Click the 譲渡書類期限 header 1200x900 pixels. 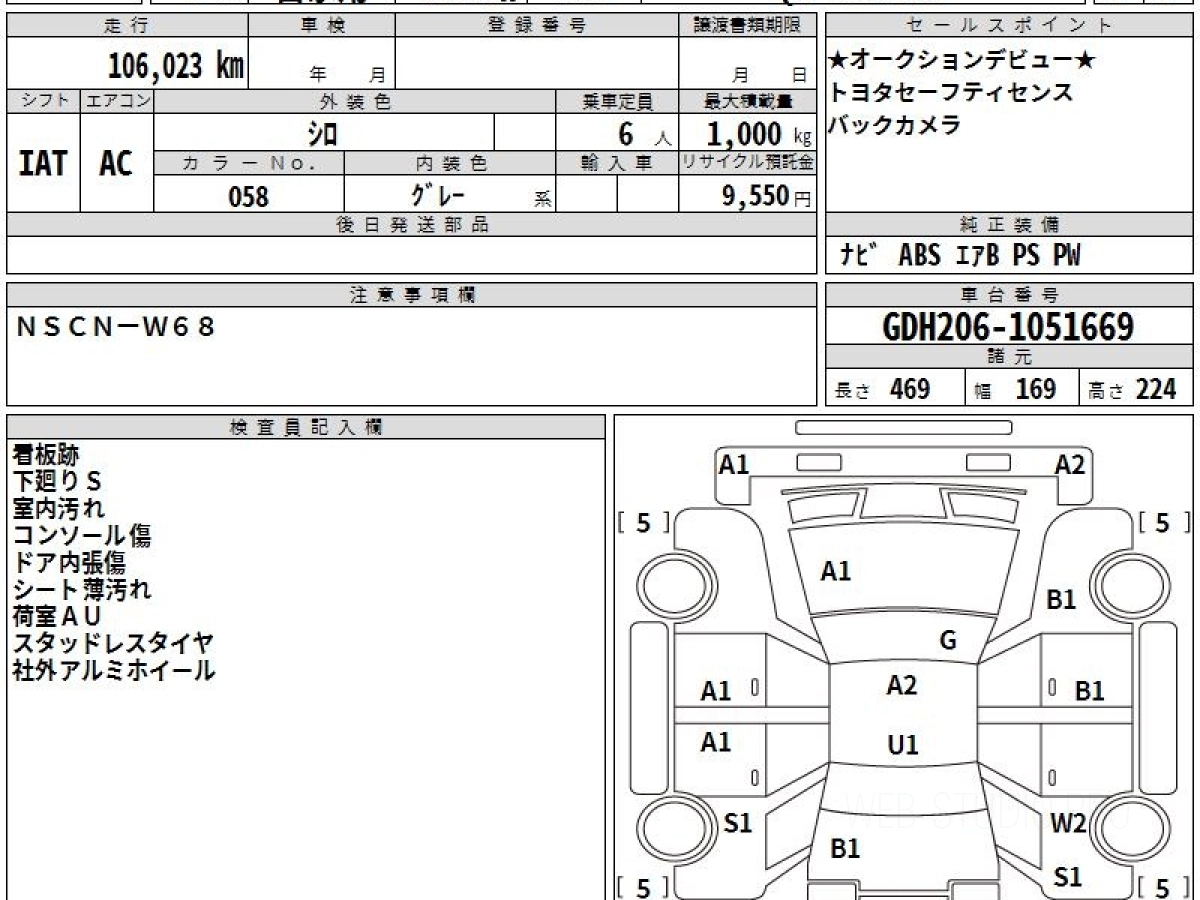click(x=748, y=26)
